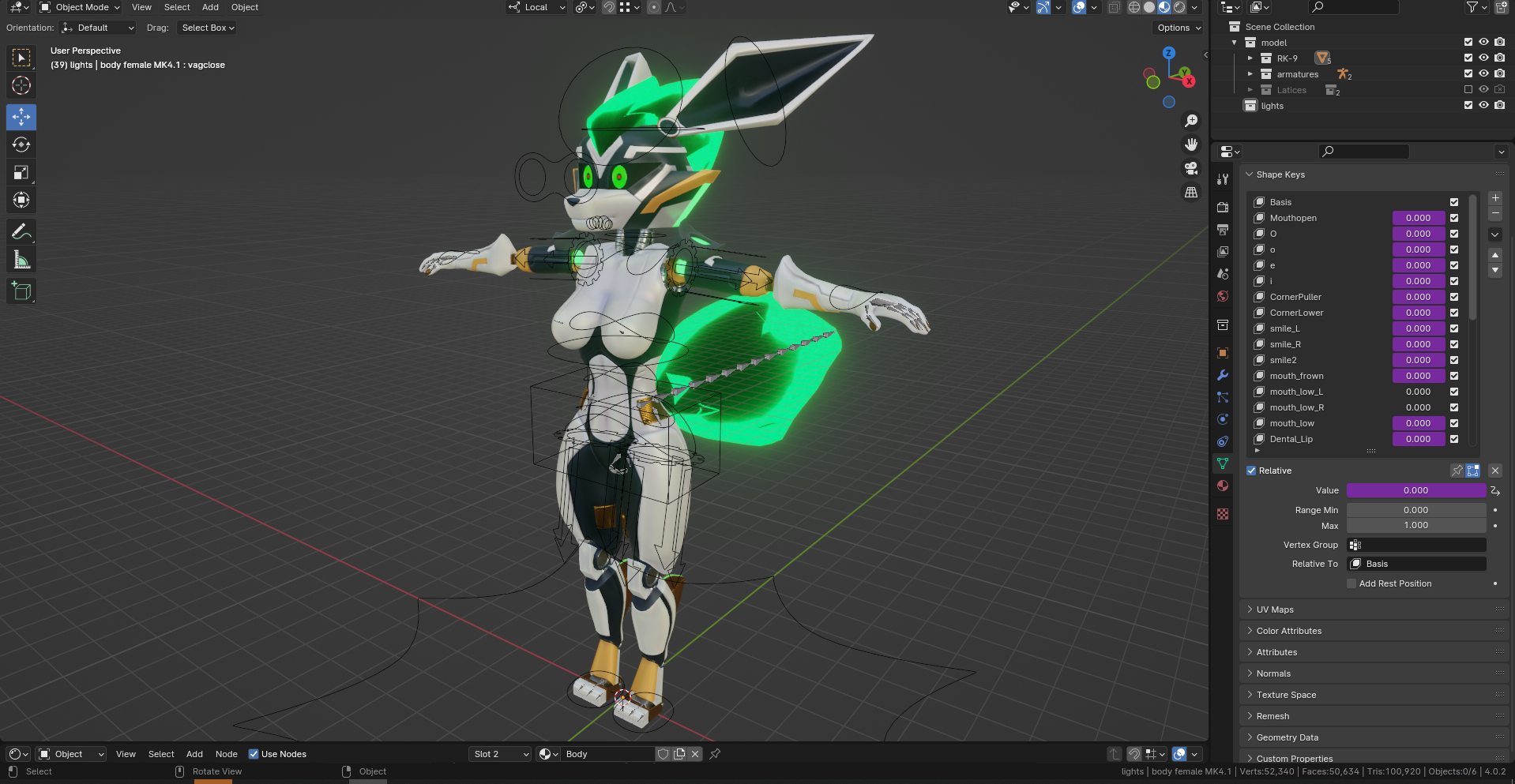This screenshot has height=784, width=1515.
Task: Select the Scale tool
Action: [21, 172]
